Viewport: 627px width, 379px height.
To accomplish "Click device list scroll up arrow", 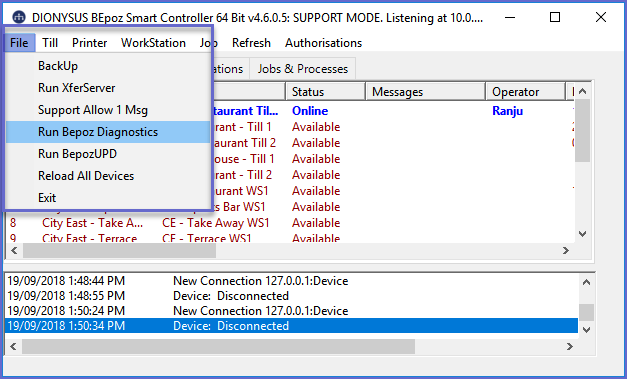I will pos(583,92).
